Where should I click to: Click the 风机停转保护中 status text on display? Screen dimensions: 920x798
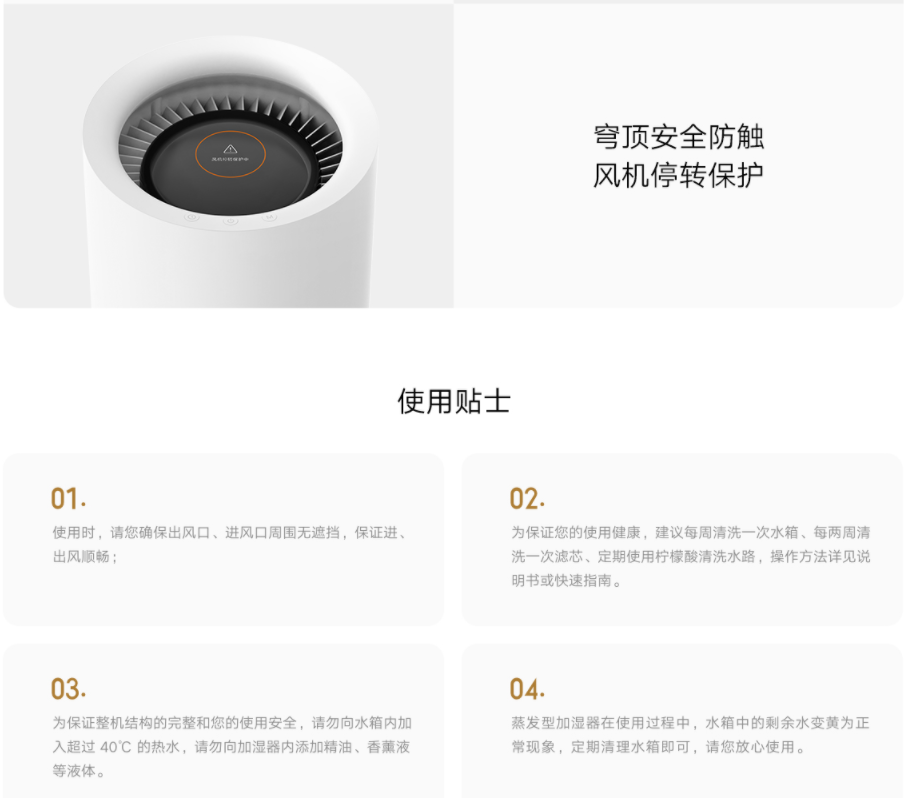(x=230, y=160)
